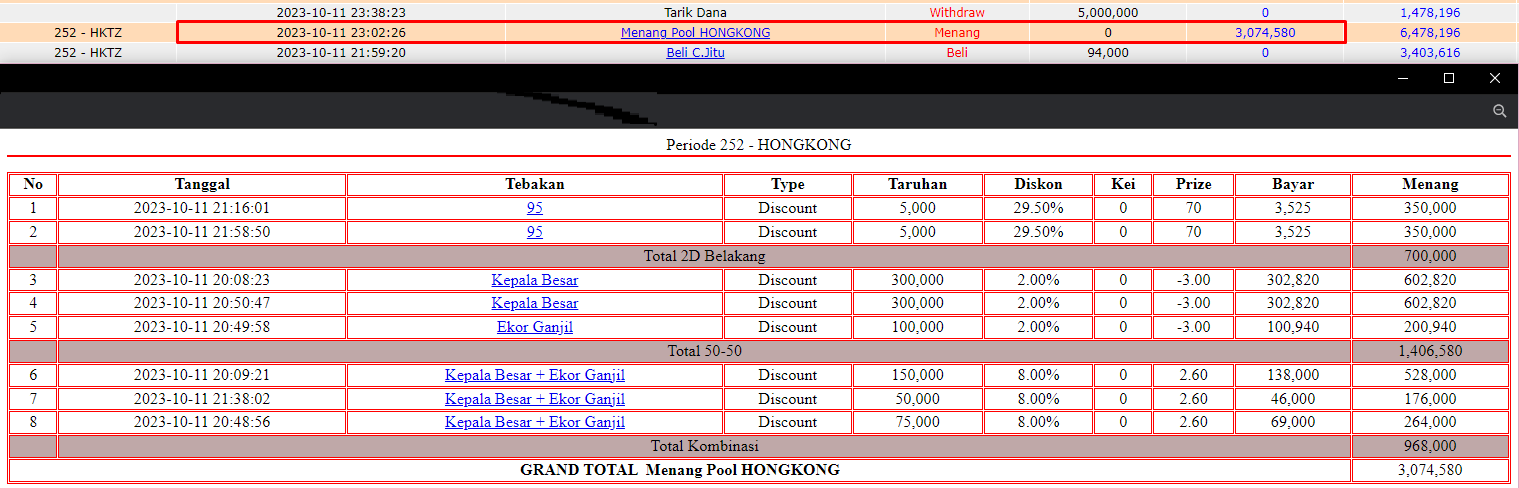The height and width of the screenshot is (488, 1519).
Task: Select the Total Kombinasi subtotal row
Action: point(759,446)
